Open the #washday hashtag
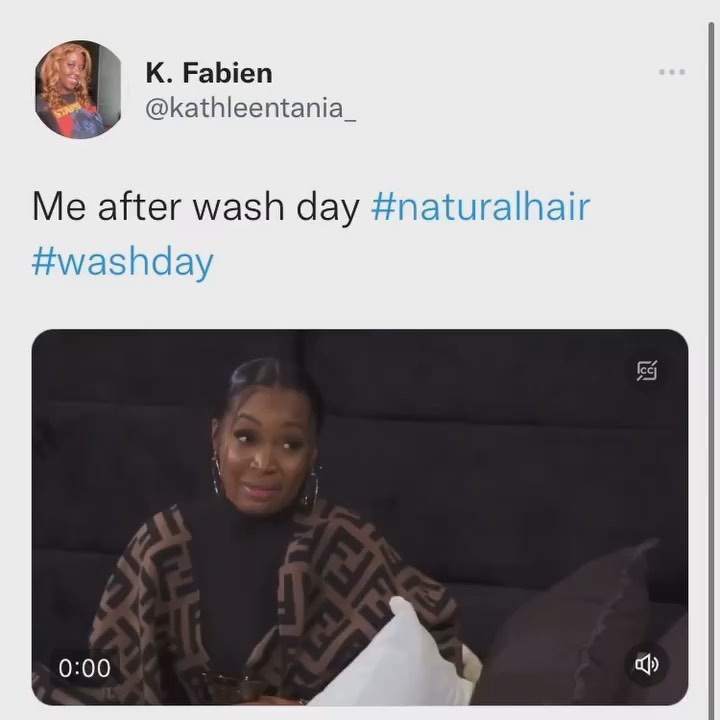 [123, 261]
